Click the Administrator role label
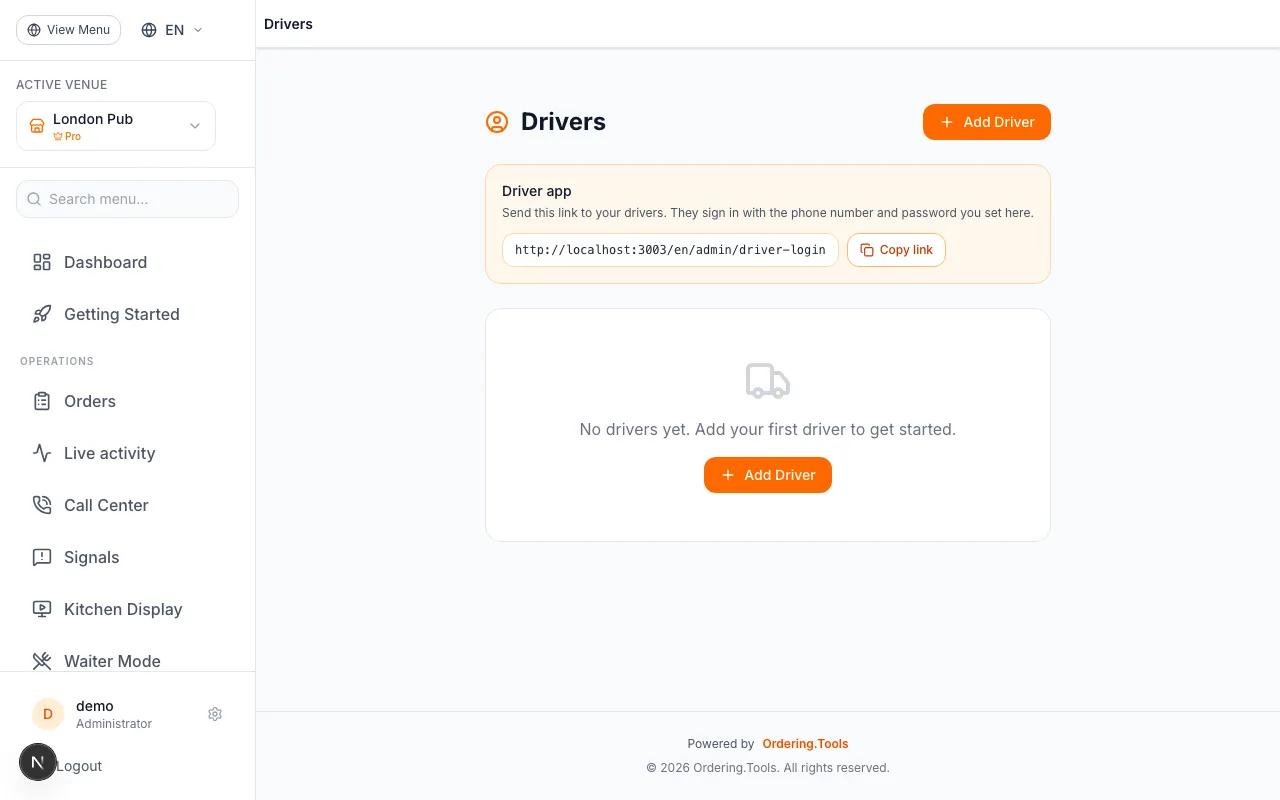 click(114, 724)
